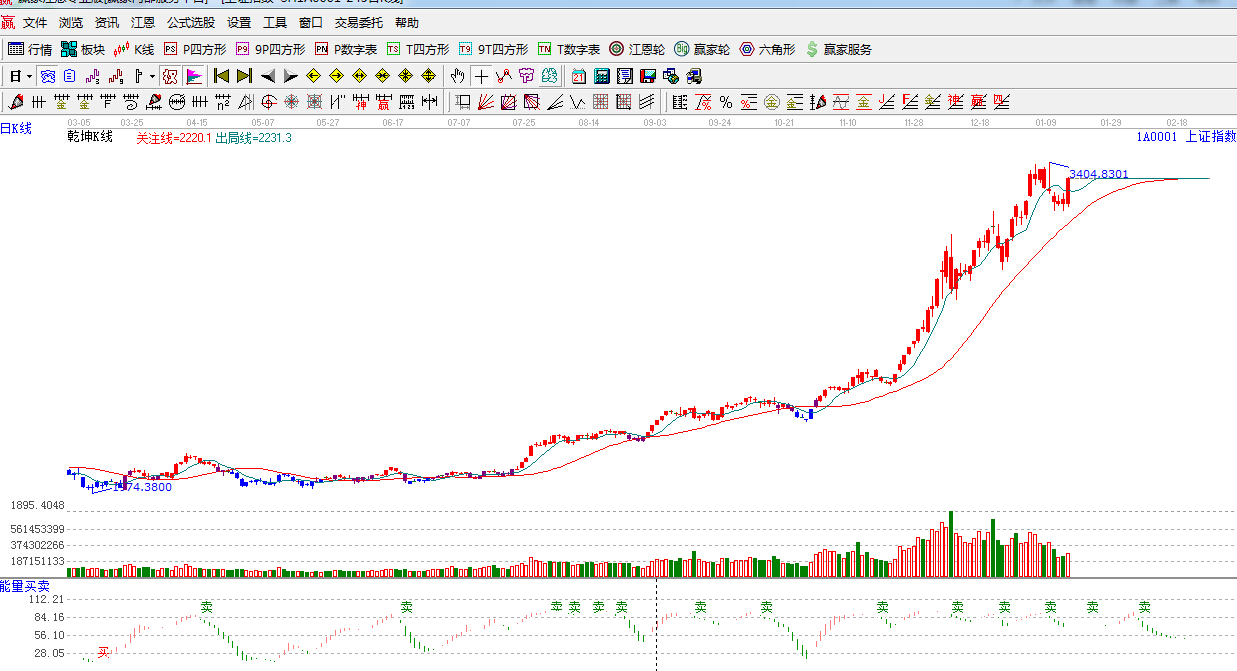Viewport: 1237px width, 671px height.
Task: Click the 赢家服务 button
Action: point(838,49)
